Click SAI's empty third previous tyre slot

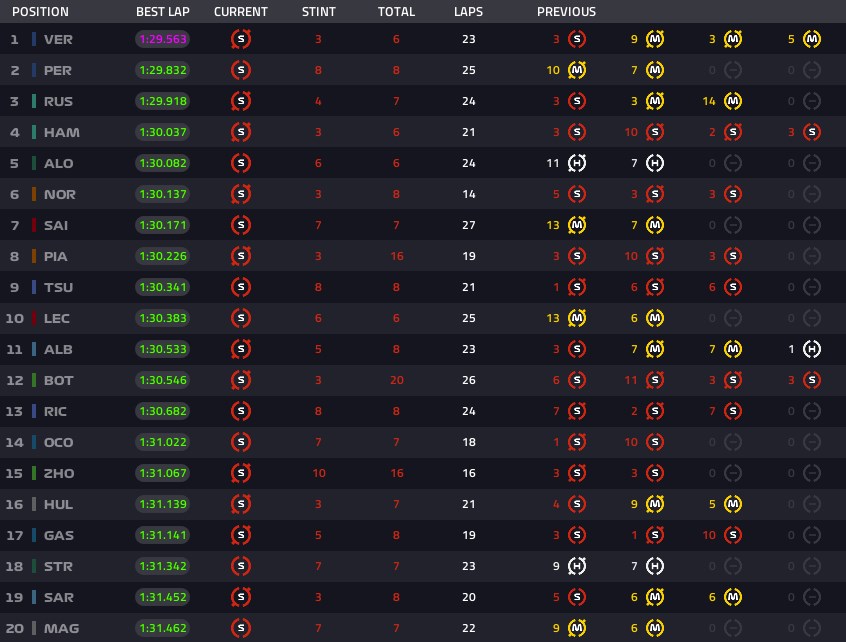click(733, 225)
